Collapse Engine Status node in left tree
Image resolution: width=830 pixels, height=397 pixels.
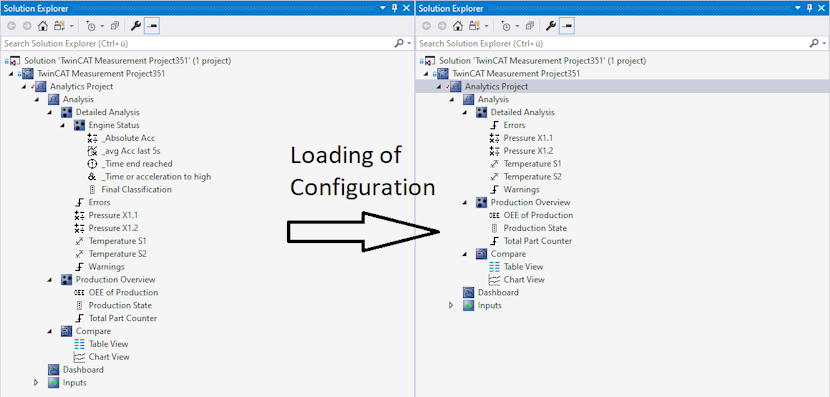pyautogui.click(x=62, y=125)
